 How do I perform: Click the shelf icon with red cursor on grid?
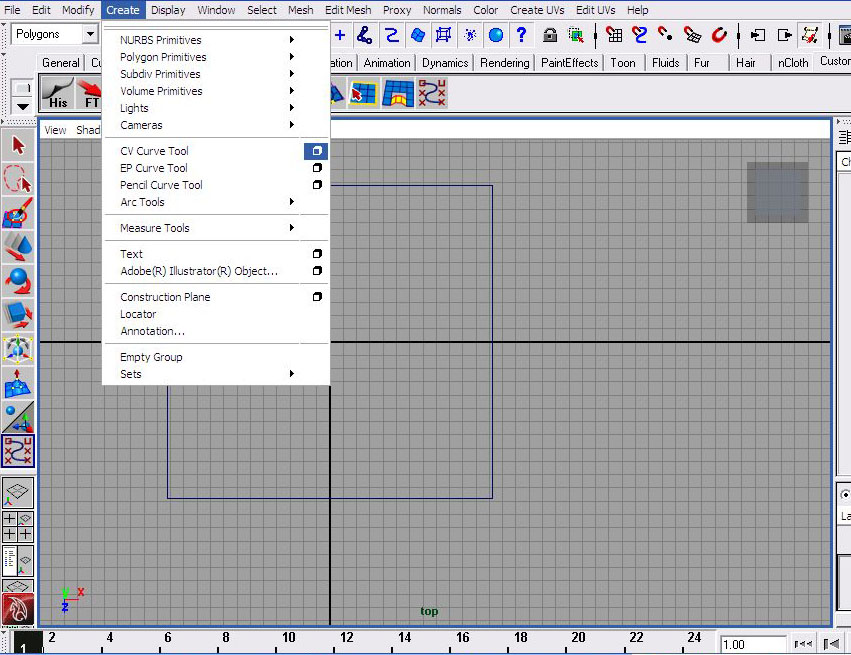pos(364,94)
